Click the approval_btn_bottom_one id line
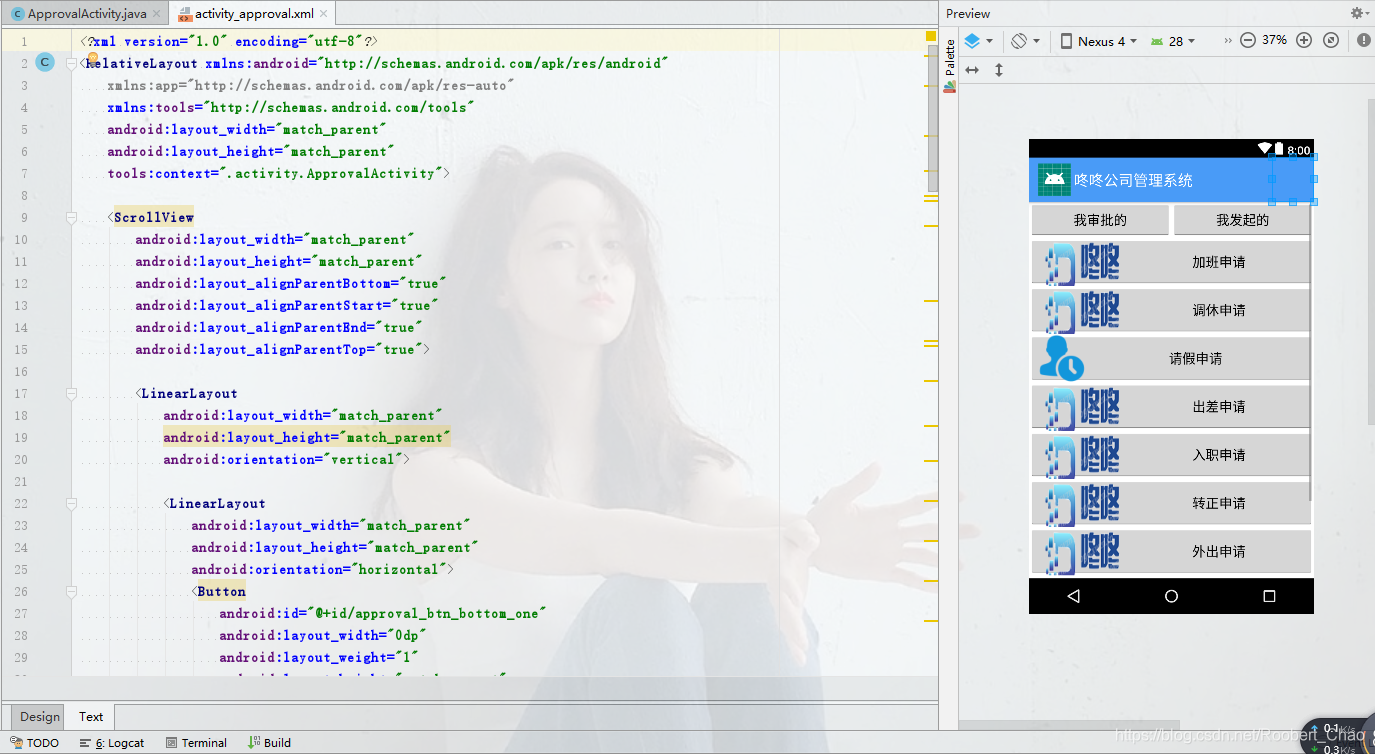 (383, 613)
